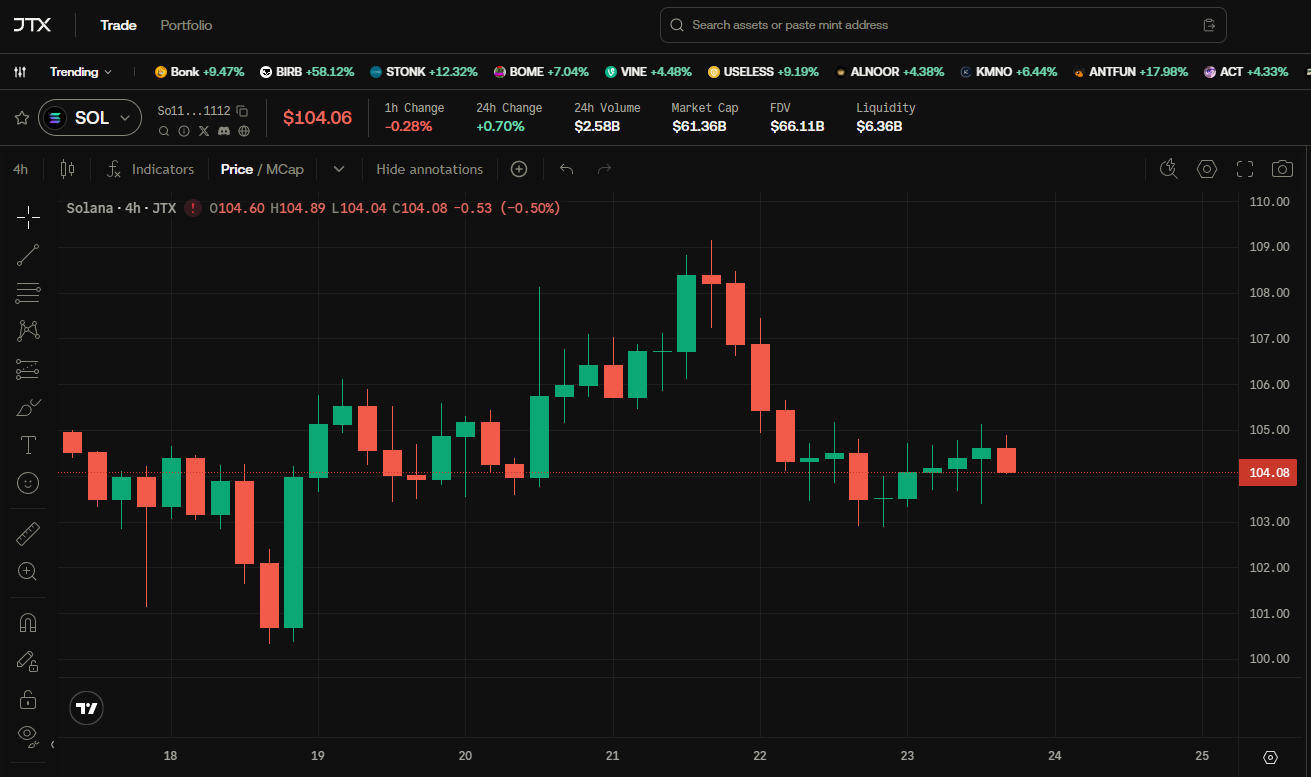1311x777 pixels.
Task: Select the trend line drawing tool
Action: coord(28,255)
